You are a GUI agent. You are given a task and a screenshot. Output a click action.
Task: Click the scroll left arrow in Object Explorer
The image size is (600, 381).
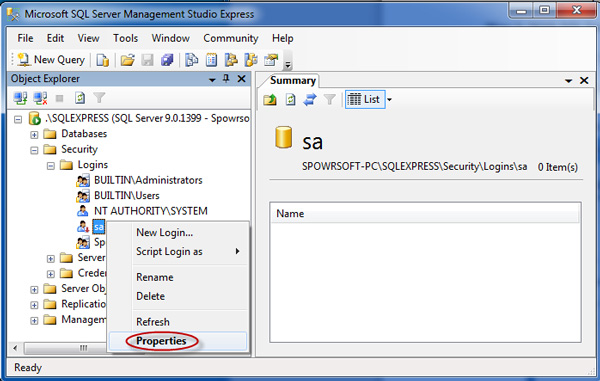coord(15,348)
